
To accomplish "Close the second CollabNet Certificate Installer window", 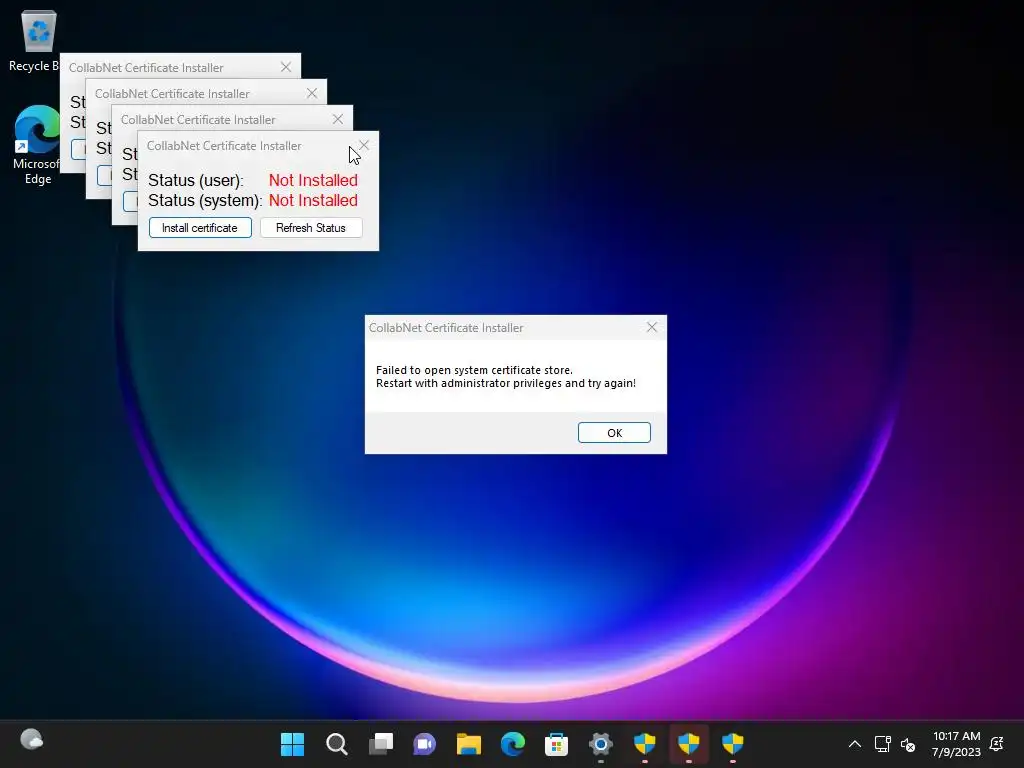I will 312,93.
